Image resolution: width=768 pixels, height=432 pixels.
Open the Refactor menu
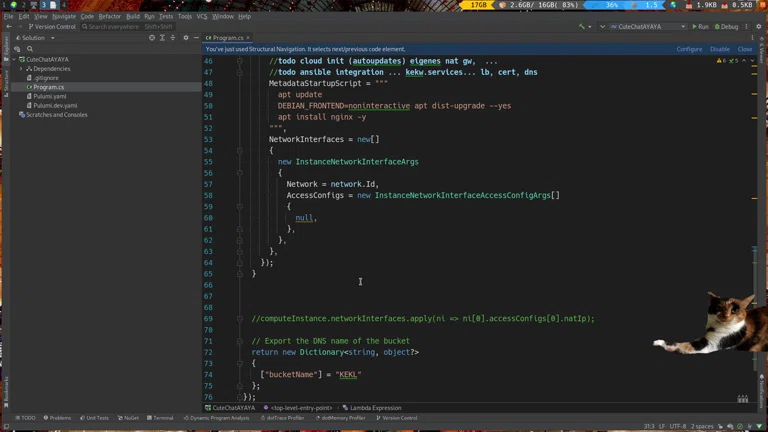click(110, 16)
